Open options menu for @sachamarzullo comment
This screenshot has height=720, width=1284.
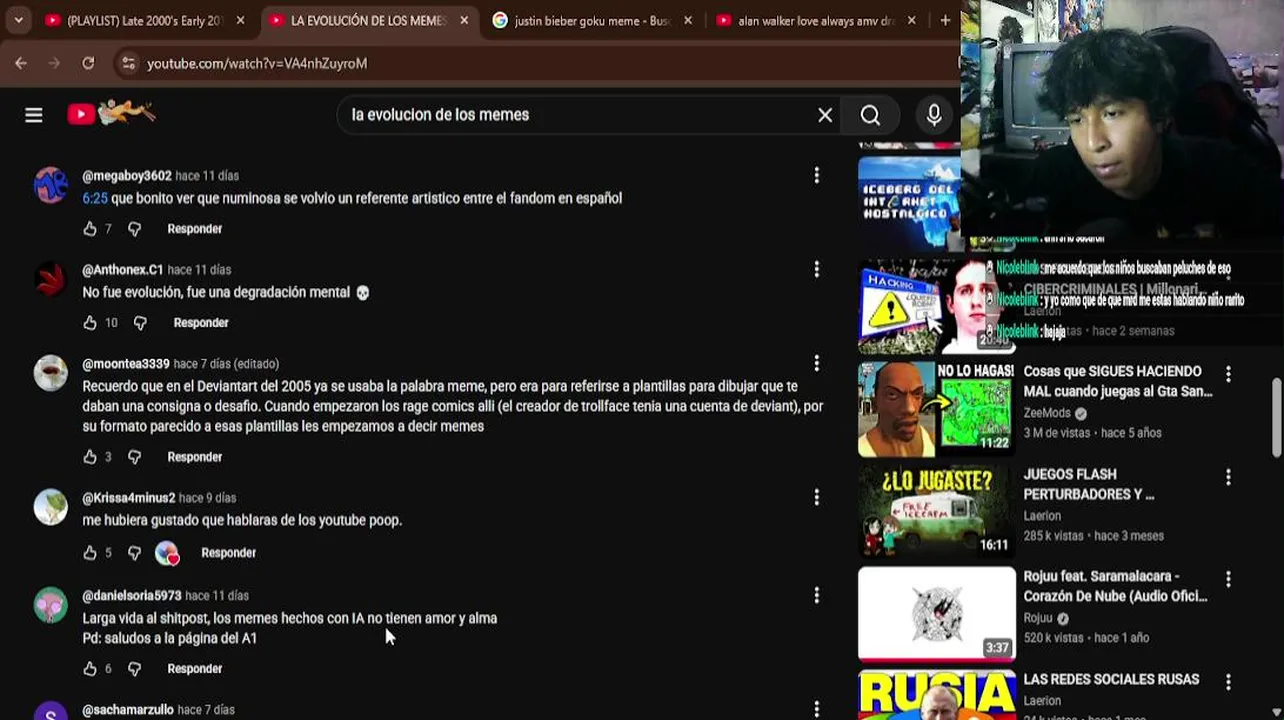[x=816, y=709]
